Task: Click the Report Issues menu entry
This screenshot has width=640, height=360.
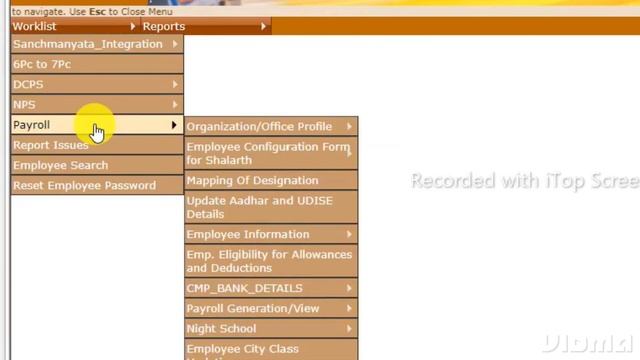Action: (x=97, y=145)
